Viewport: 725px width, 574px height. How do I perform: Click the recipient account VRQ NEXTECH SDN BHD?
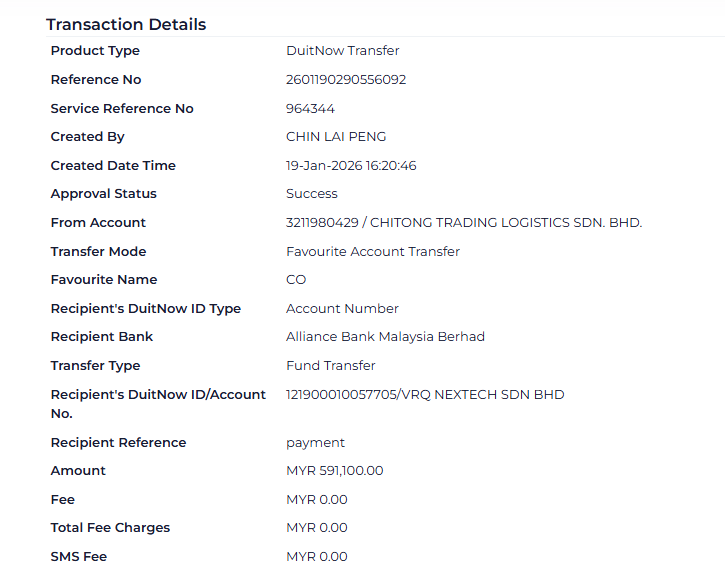tap(425, 395)
